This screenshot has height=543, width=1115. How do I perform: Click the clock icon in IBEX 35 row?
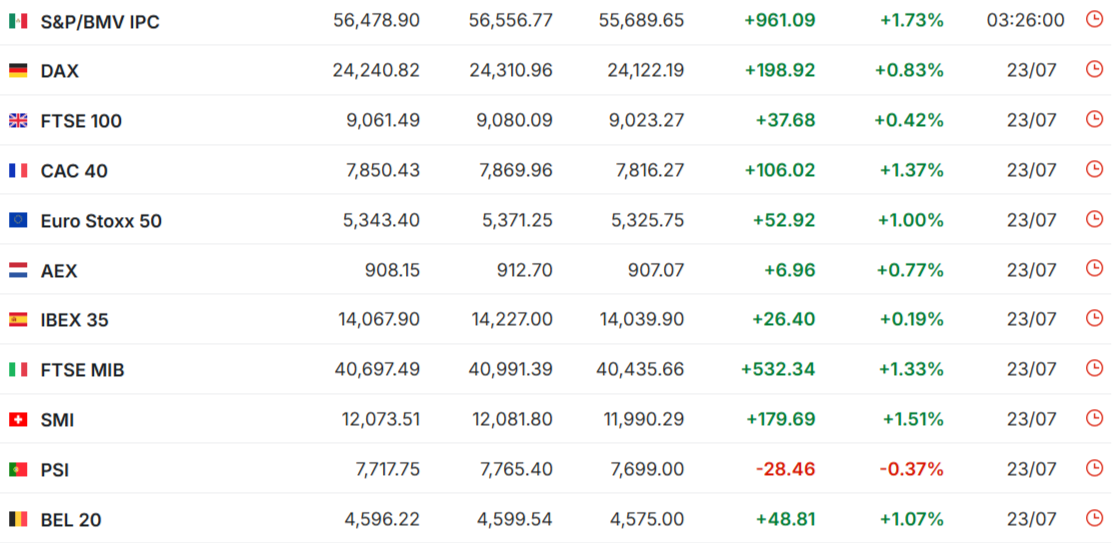(1094, 318)
